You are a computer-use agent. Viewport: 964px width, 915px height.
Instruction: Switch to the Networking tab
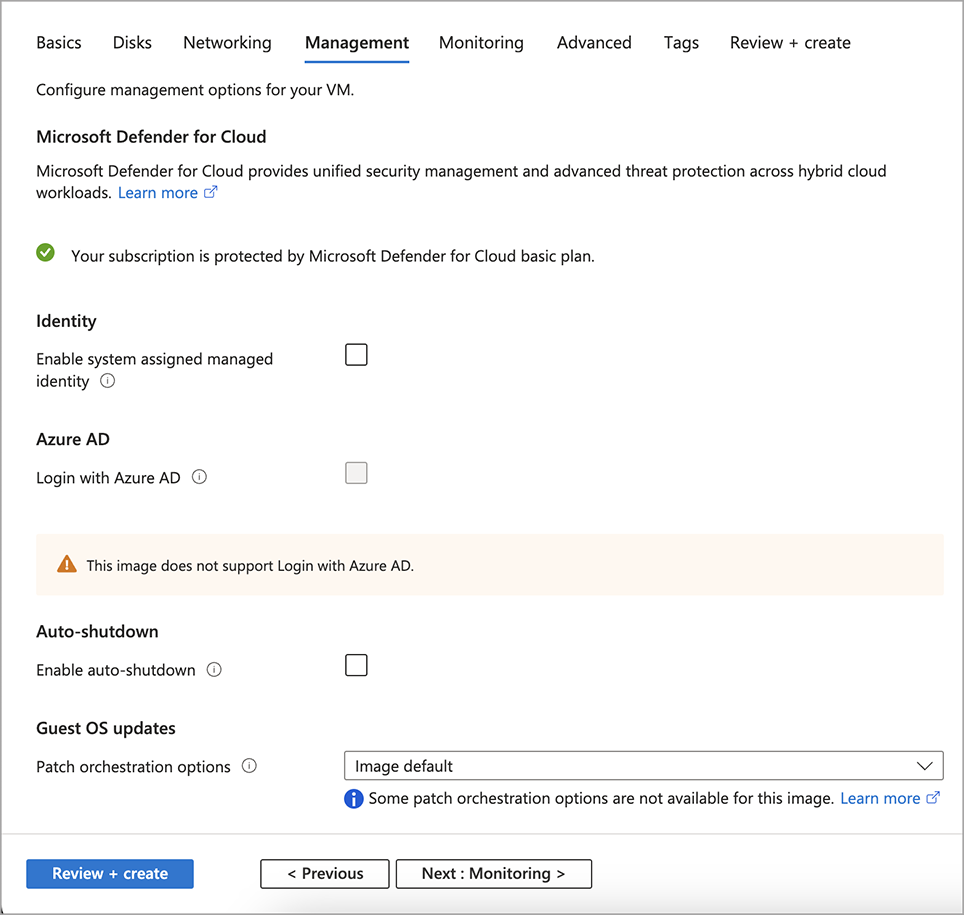(227, 43)
